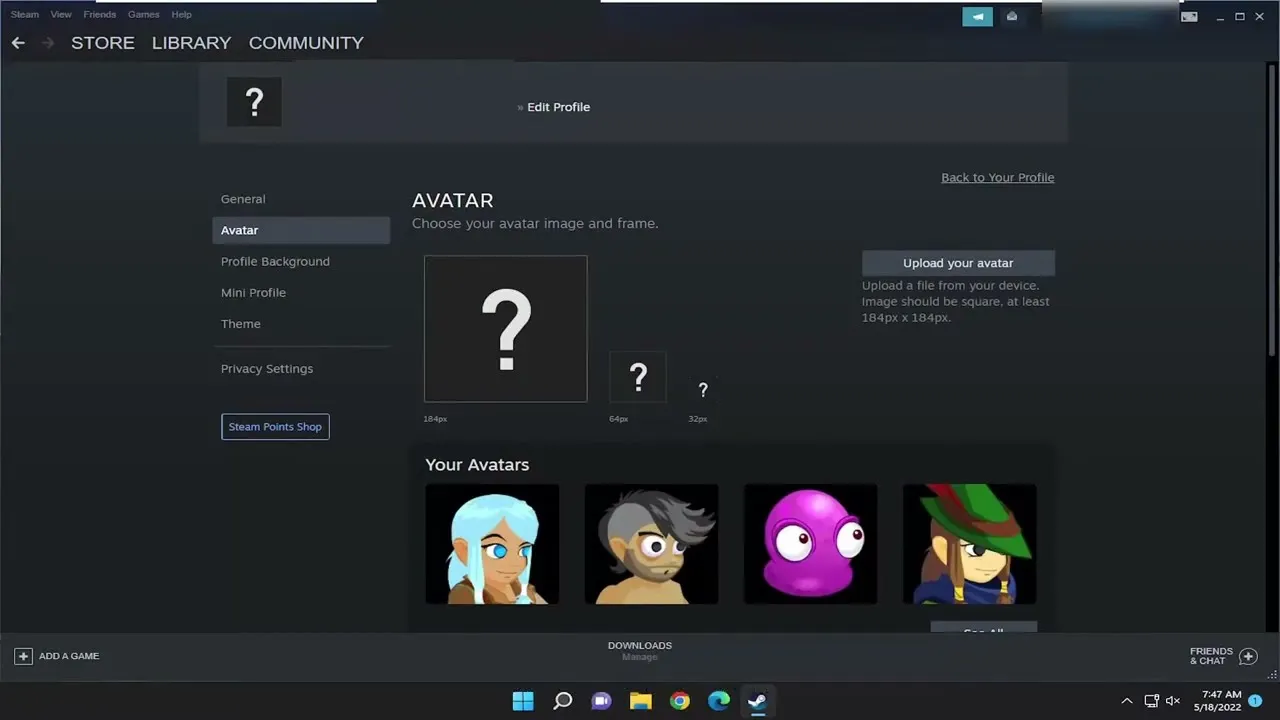The height and width of the screenshot is (720, 1280).
Task: Open the Games menu
Action: point(144,15)
